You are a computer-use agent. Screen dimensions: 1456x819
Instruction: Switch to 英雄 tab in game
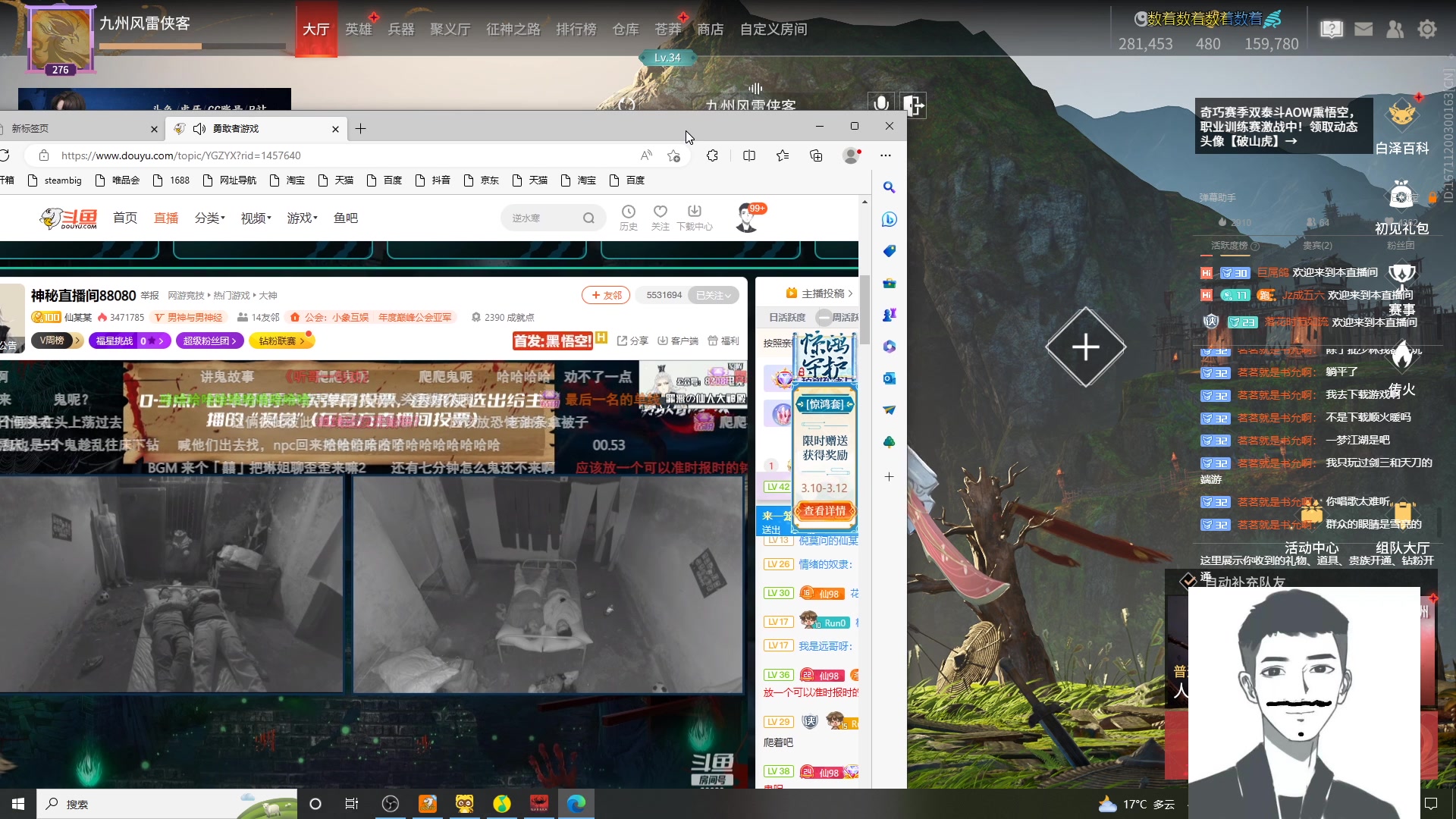click(x=359, y=30)
